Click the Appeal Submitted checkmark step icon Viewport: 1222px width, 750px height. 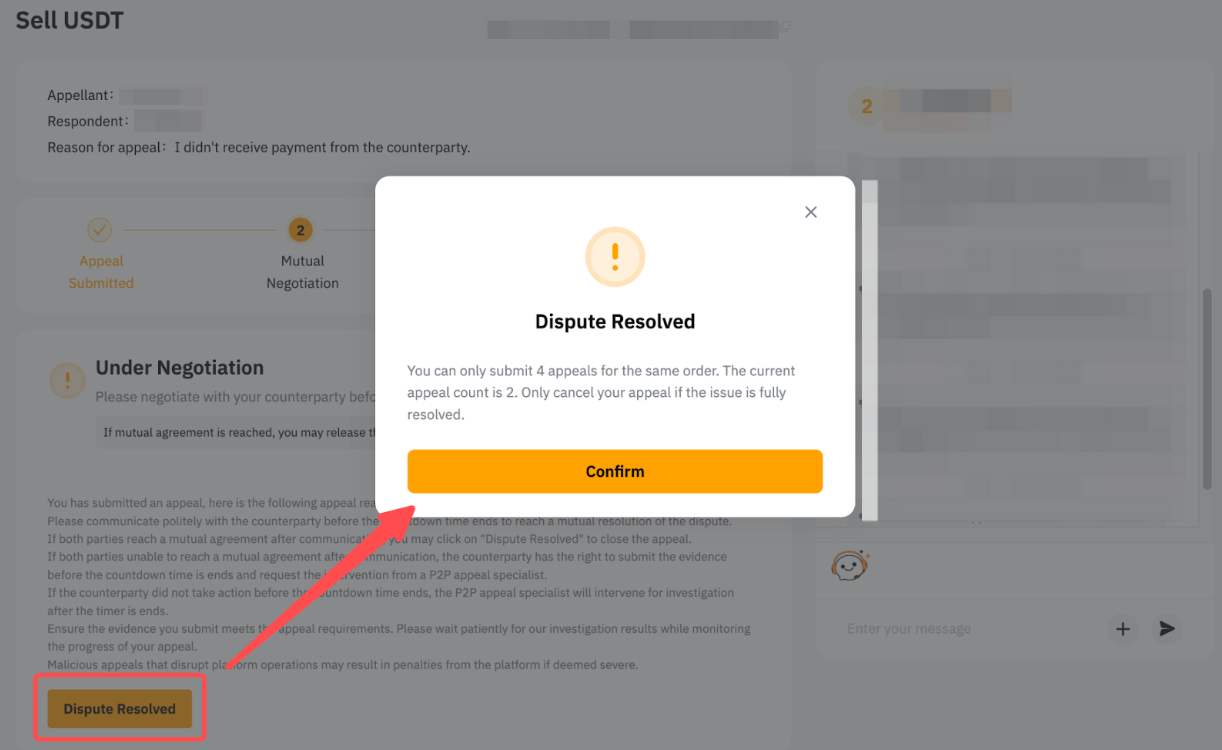pos(99,230)
